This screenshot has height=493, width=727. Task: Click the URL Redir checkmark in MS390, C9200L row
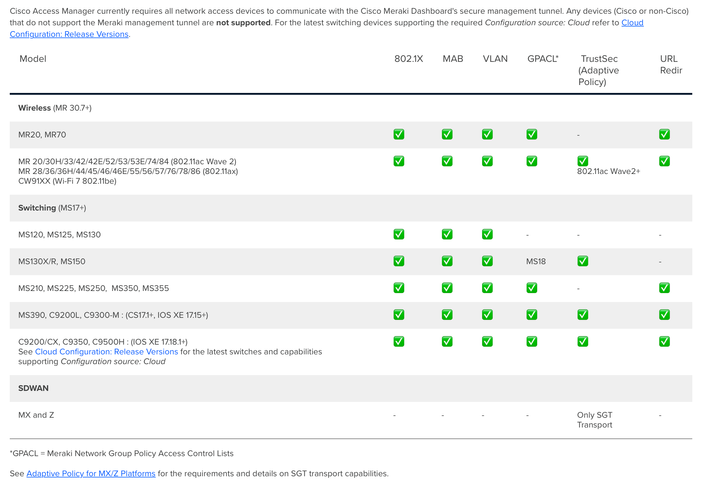point(664,315)
